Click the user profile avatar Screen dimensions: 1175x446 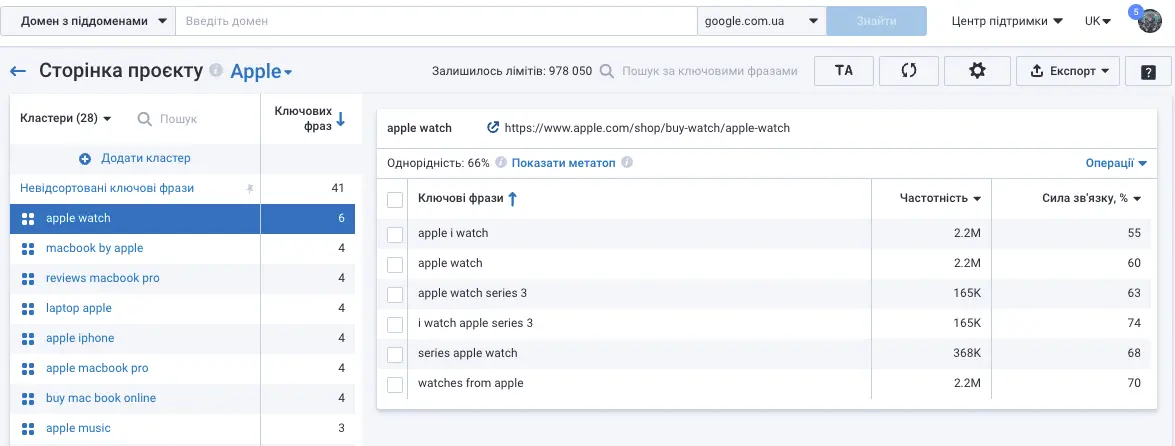(x=1151, y=21)
